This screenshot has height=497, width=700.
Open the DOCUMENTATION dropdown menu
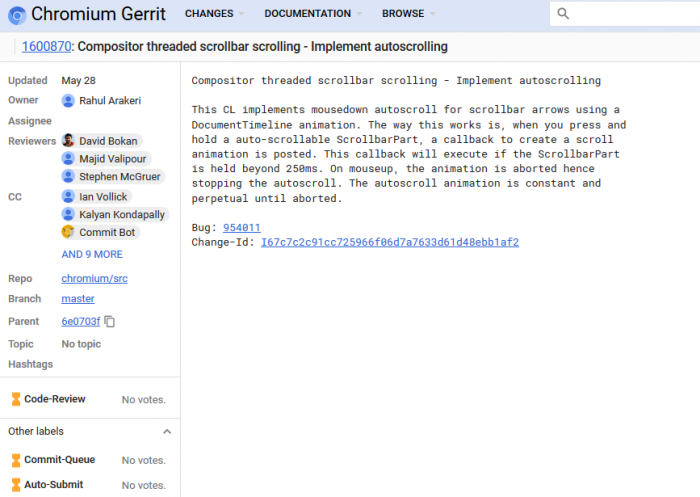pyautogui.click(x=313, y=14)
